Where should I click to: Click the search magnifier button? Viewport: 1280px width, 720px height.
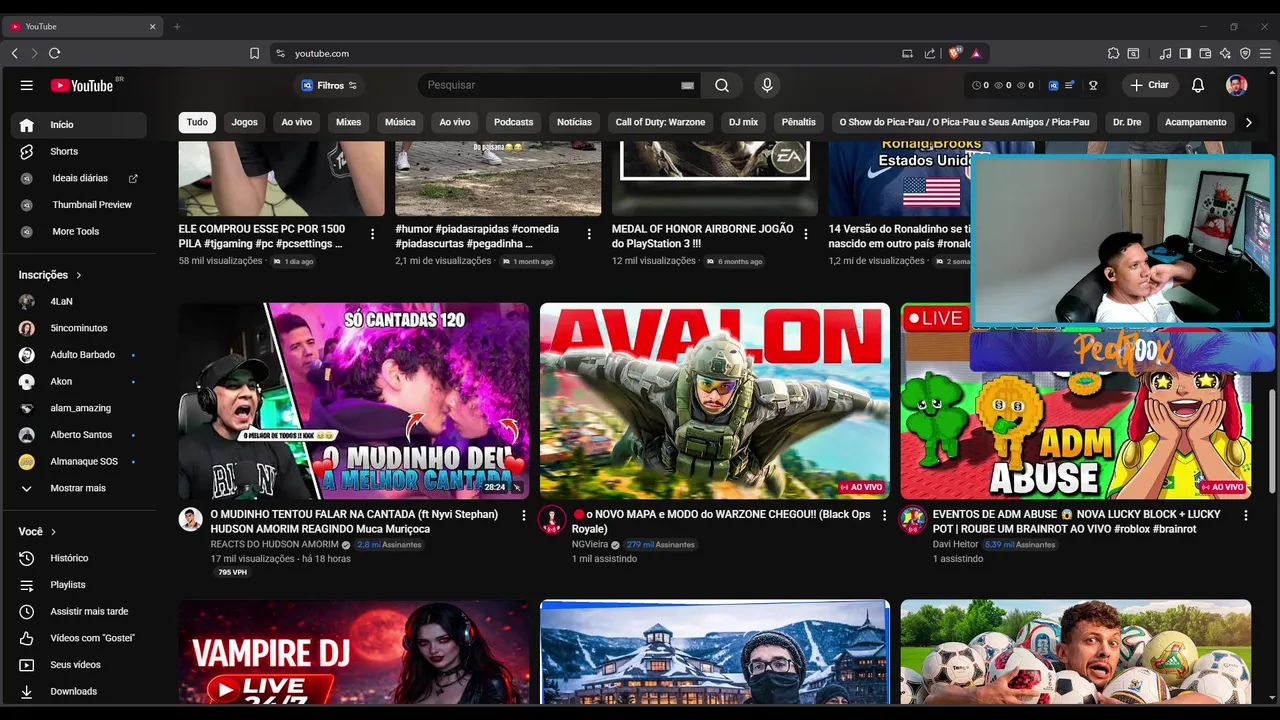[722, 85]
